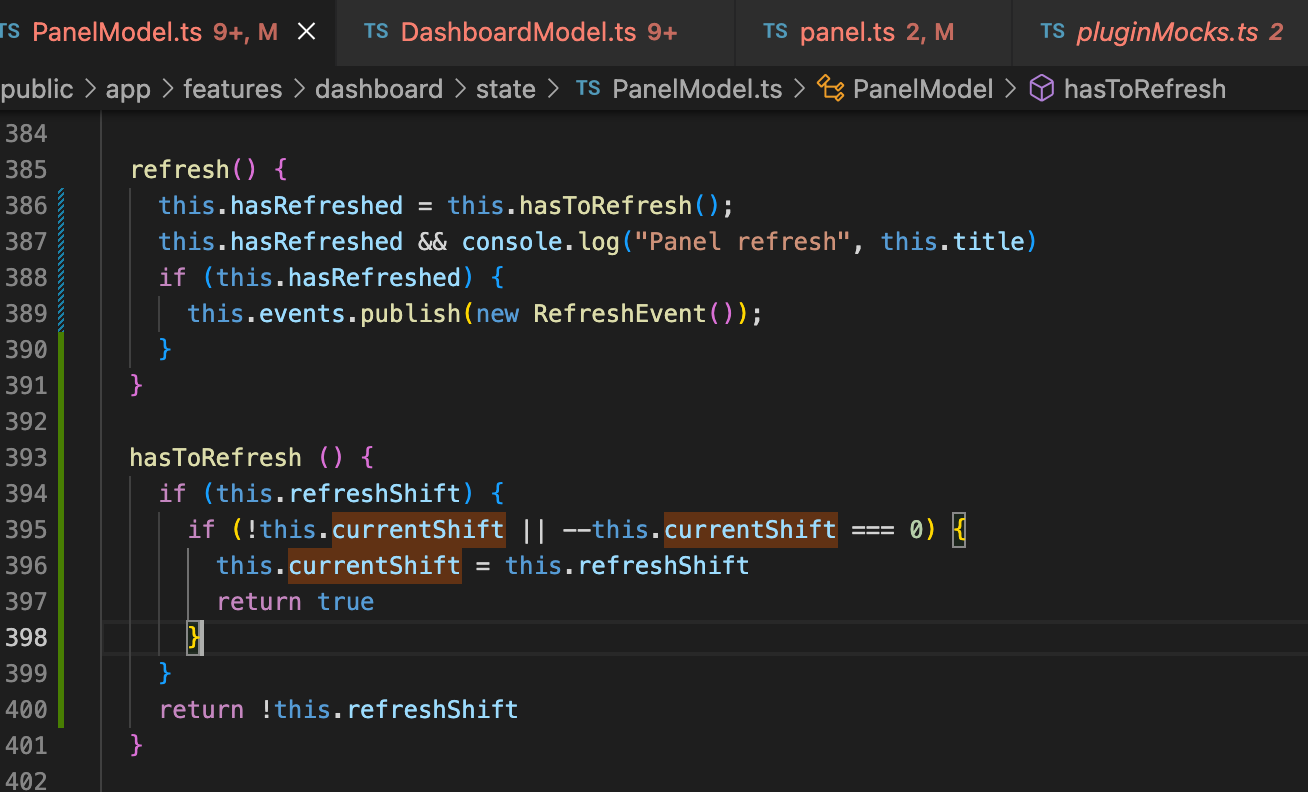Click the TS icon on pluginMocks.ts tab

point(1053,31)
